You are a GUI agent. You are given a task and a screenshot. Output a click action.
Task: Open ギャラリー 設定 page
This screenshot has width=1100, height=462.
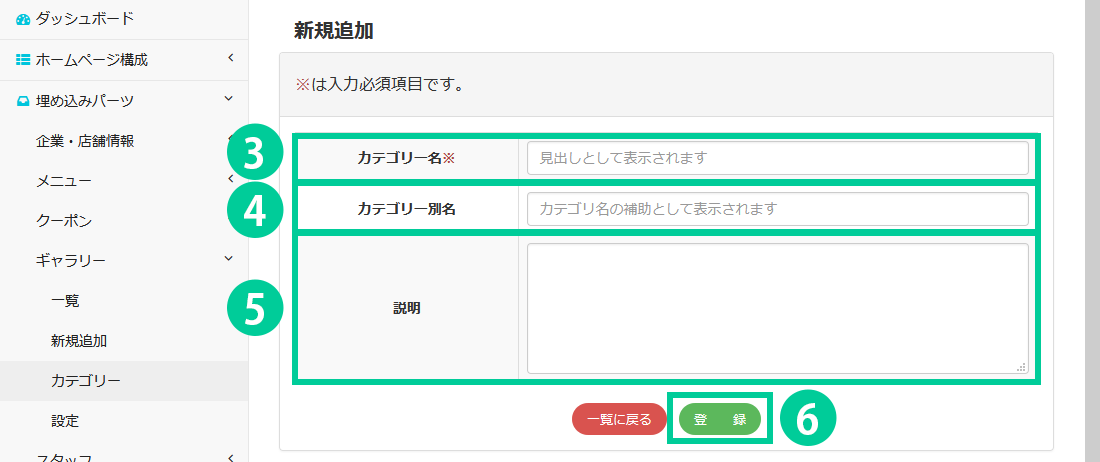click(65, 421)
